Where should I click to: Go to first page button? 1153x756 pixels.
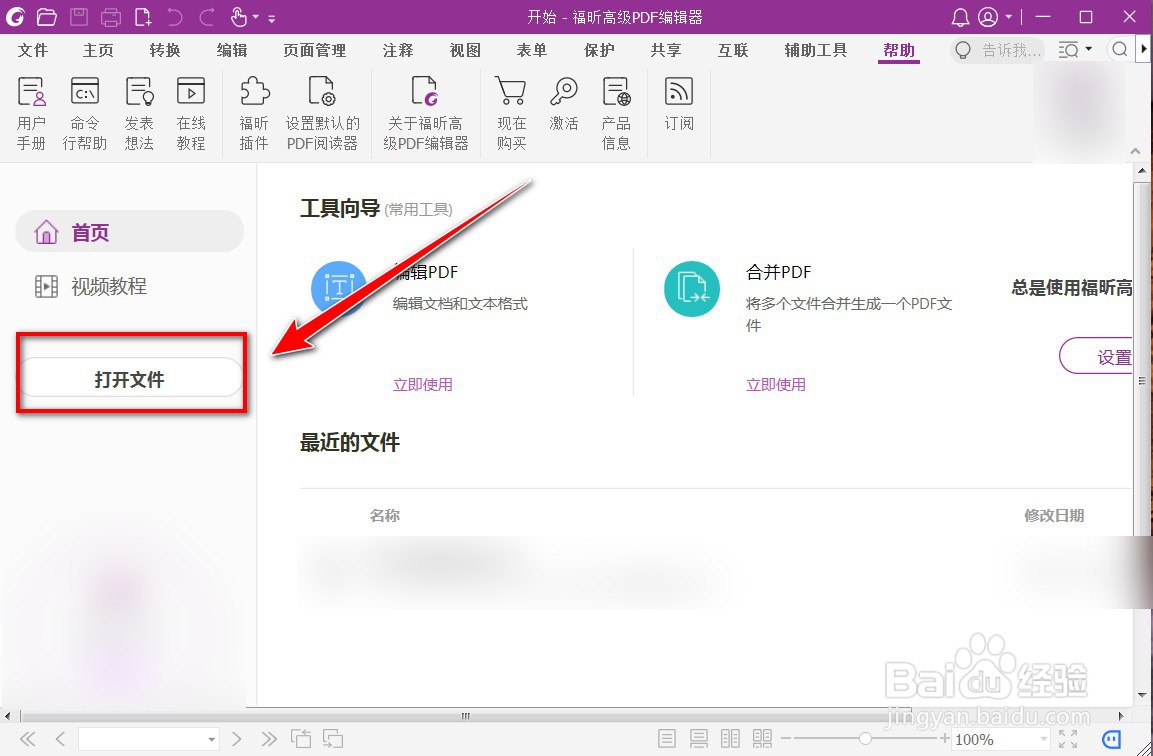point(27,738)
